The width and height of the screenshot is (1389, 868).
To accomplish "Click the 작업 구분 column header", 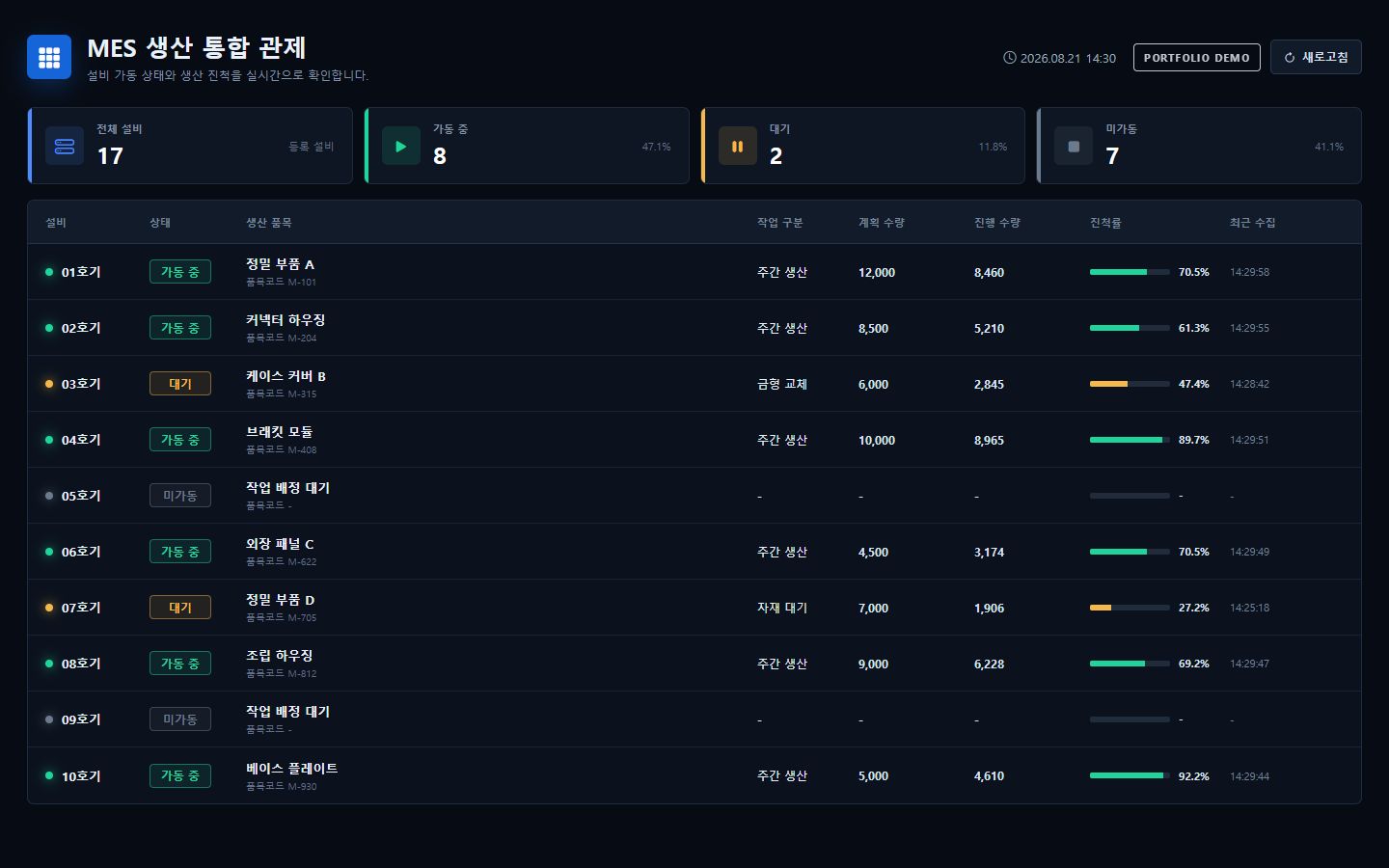I will click(779, 223).
